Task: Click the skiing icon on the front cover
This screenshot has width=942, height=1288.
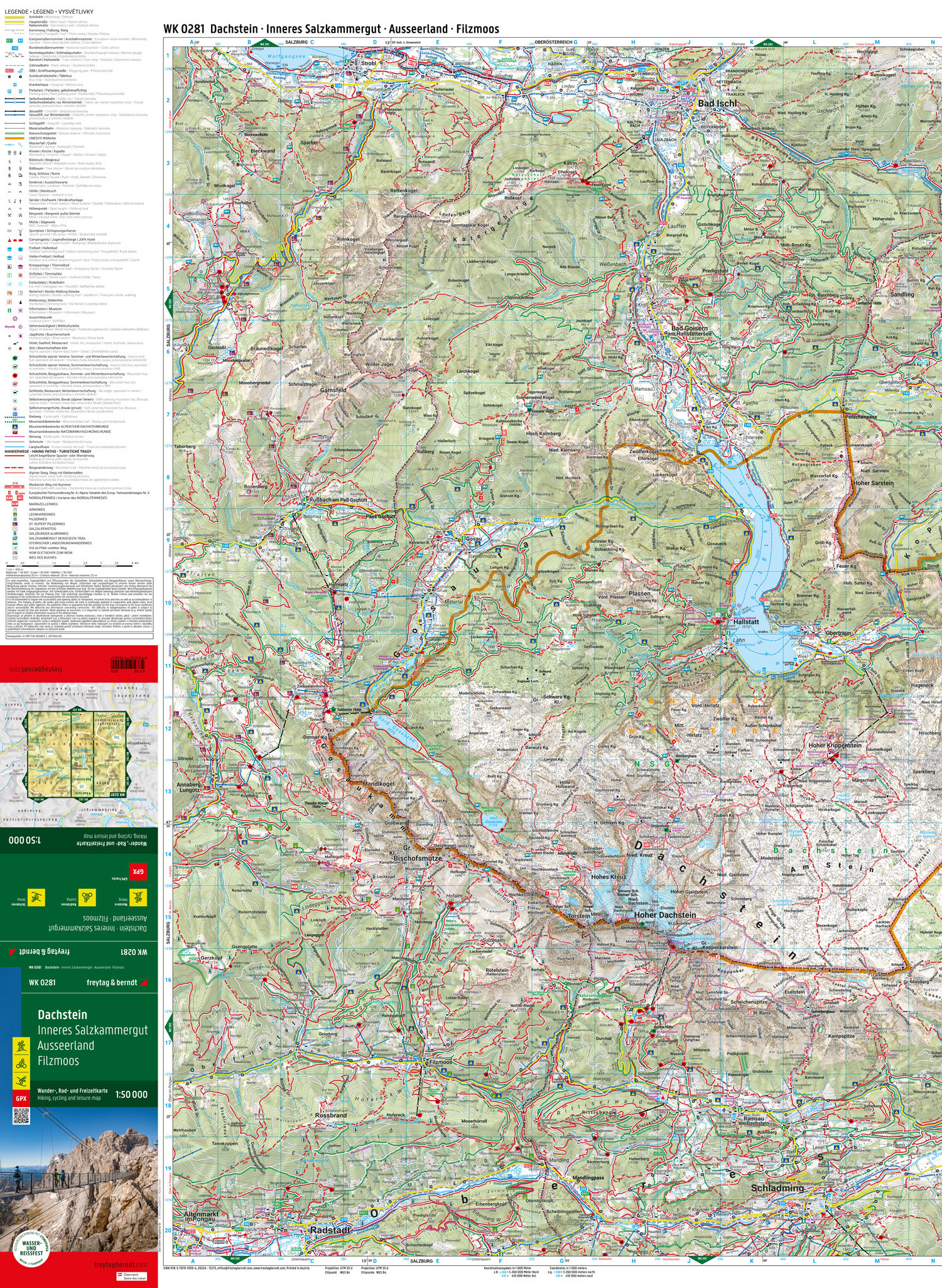Action: click(21, 1082)
